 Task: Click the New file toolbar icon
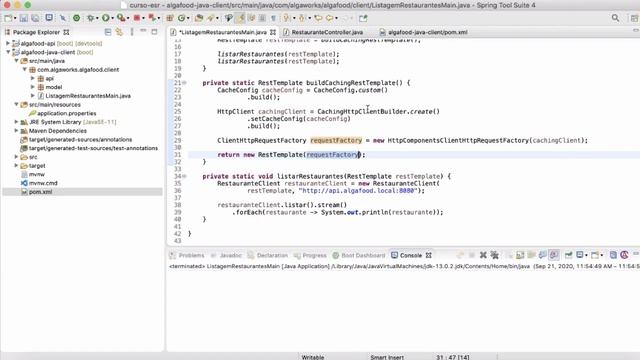[8, 18]
